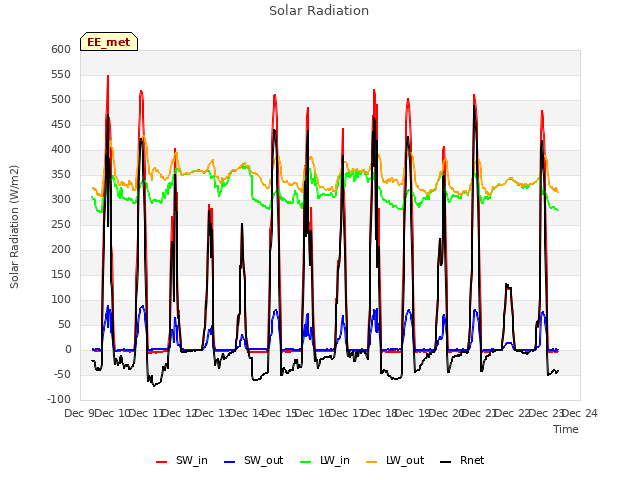Click the 300 y-axis tick label

pyautogui.click(x=61, y=200)
